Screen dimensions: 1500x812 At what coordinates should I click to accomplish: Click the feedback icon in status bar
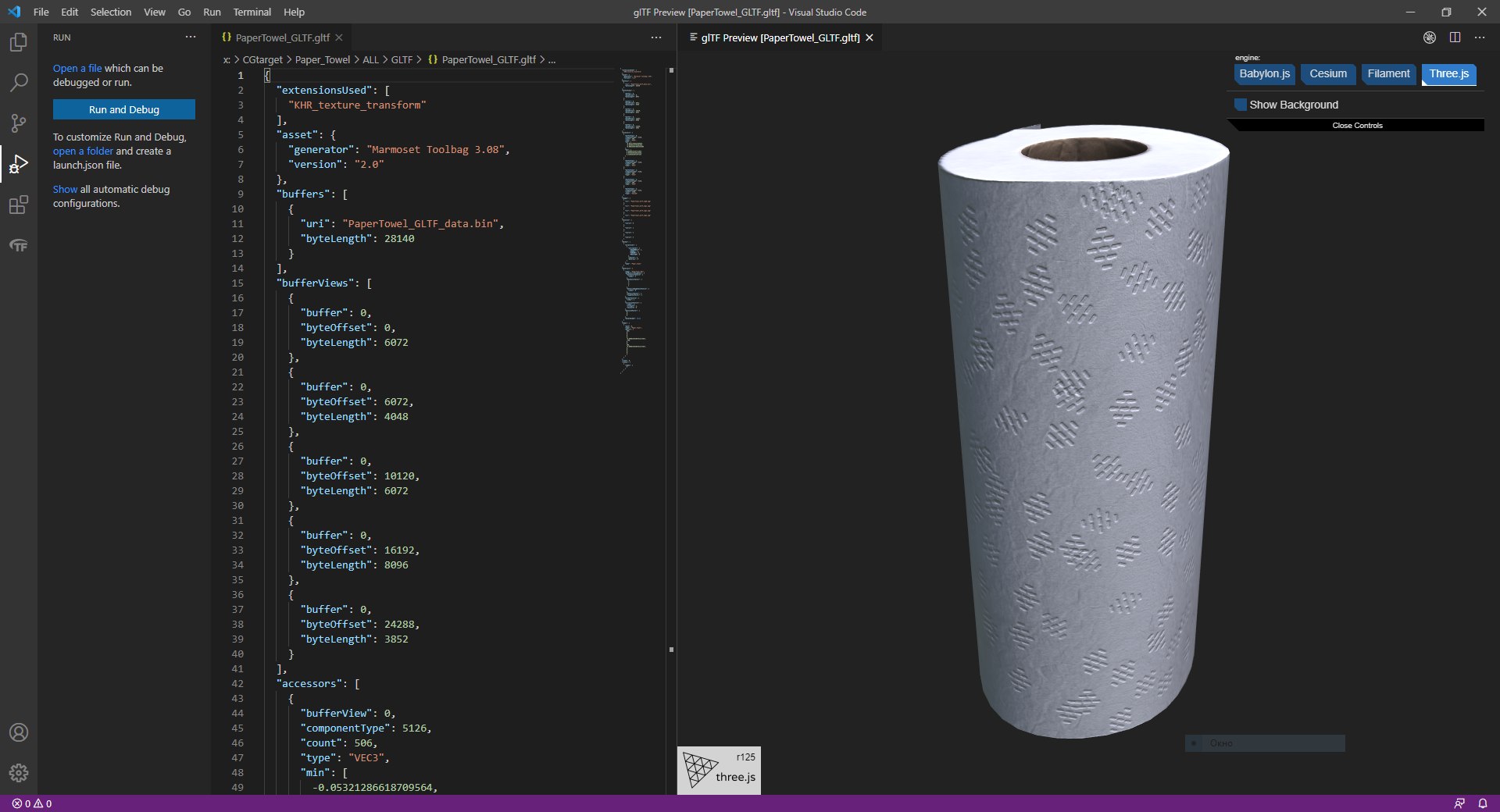coord(1459,803)
